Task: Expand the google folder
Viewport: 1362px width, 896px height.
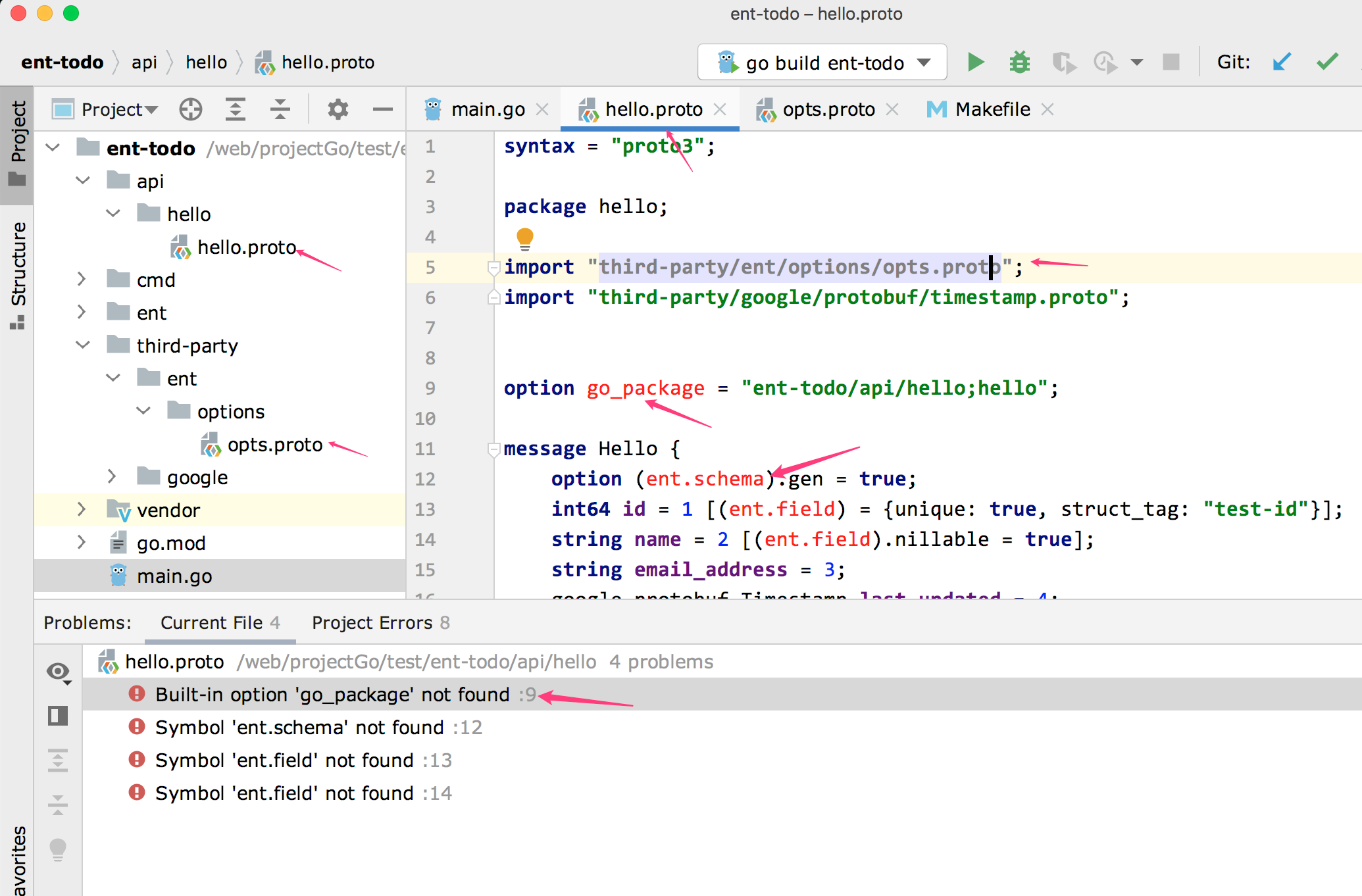Action: coord(112,476)
